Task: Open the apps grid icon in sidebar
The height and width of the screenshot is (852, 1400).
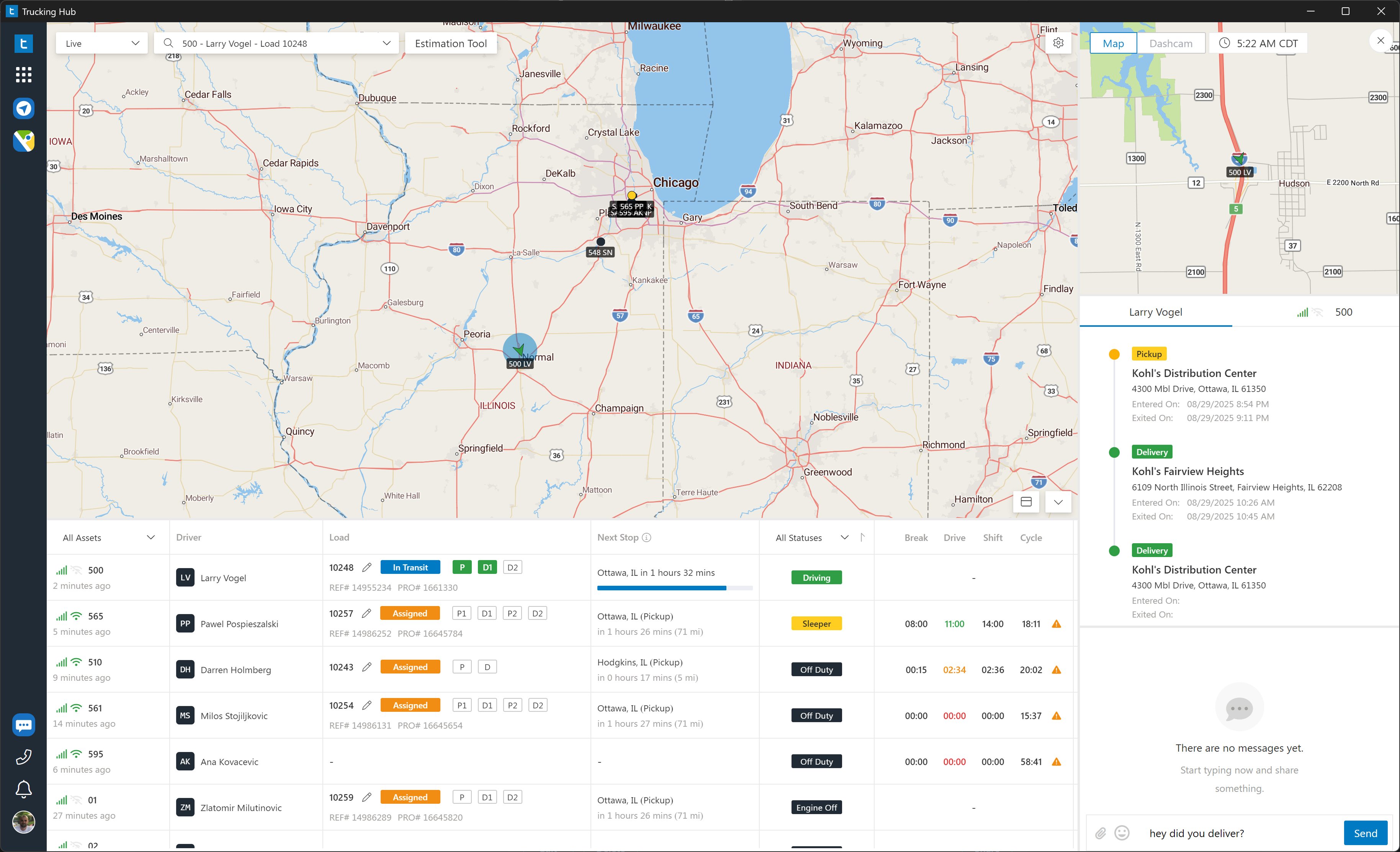Action: click(23, 74)
